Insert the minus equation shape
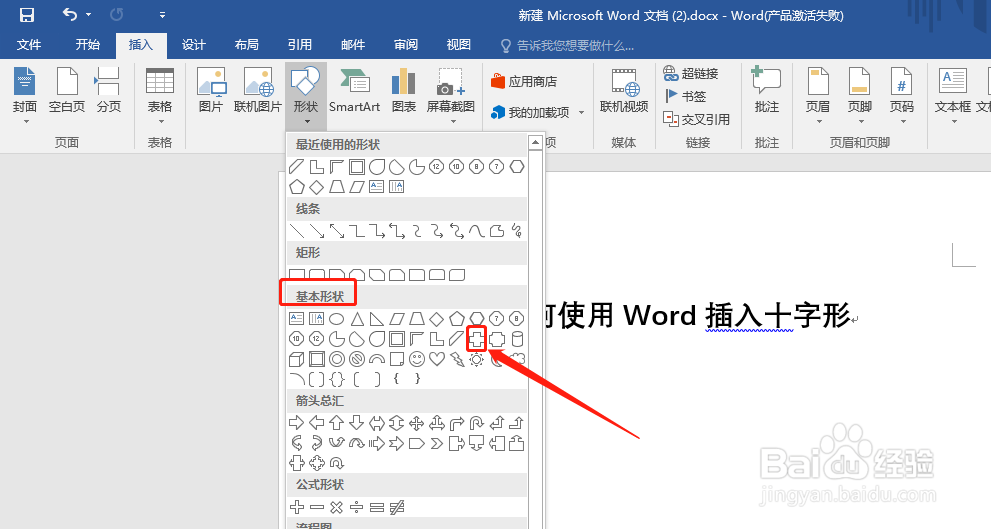The height and width of the screenshot is (529, 991). point(317,507)
